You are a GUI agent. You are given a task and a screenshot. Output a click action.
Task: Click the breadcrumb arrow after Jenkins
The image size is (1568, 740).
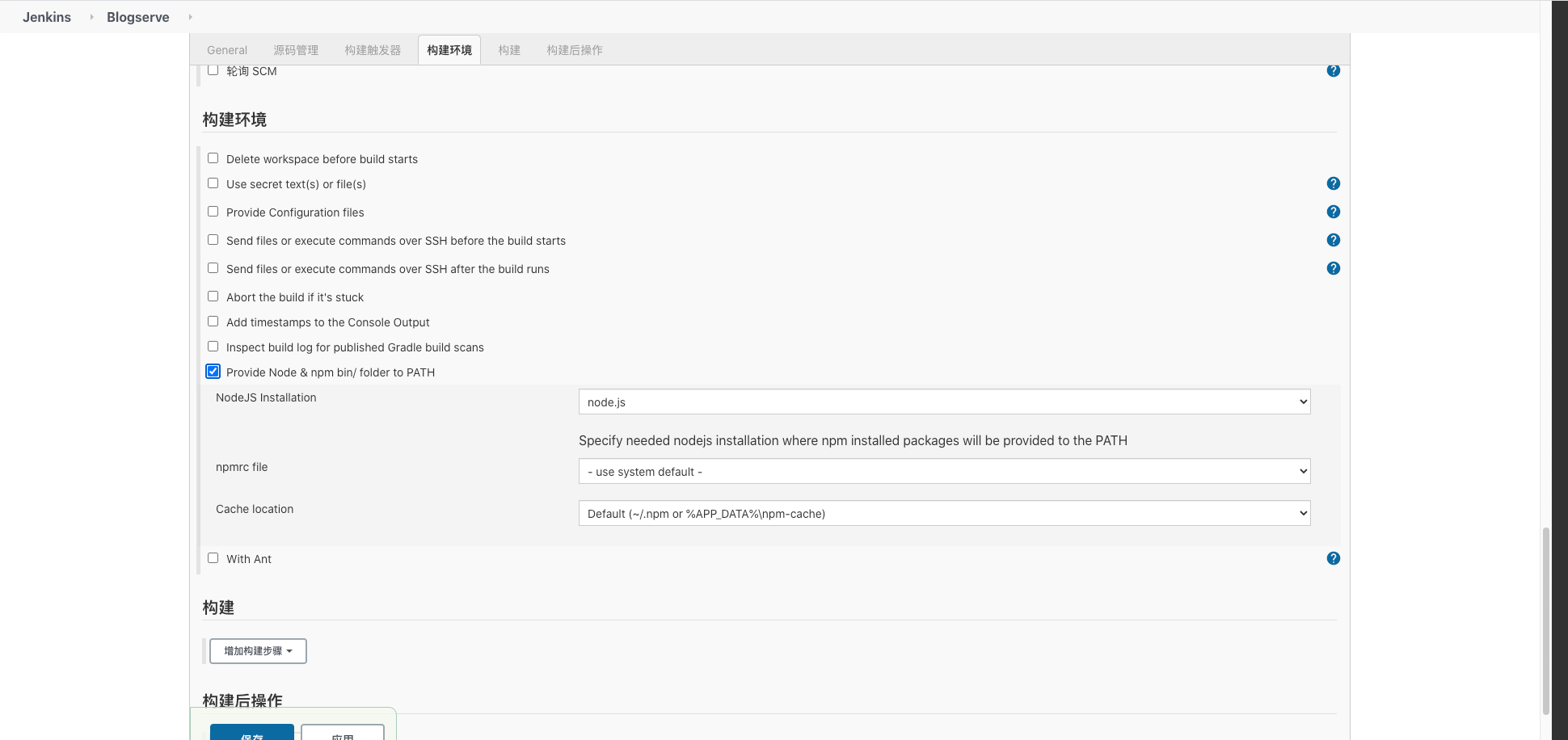tap(91, 16)
